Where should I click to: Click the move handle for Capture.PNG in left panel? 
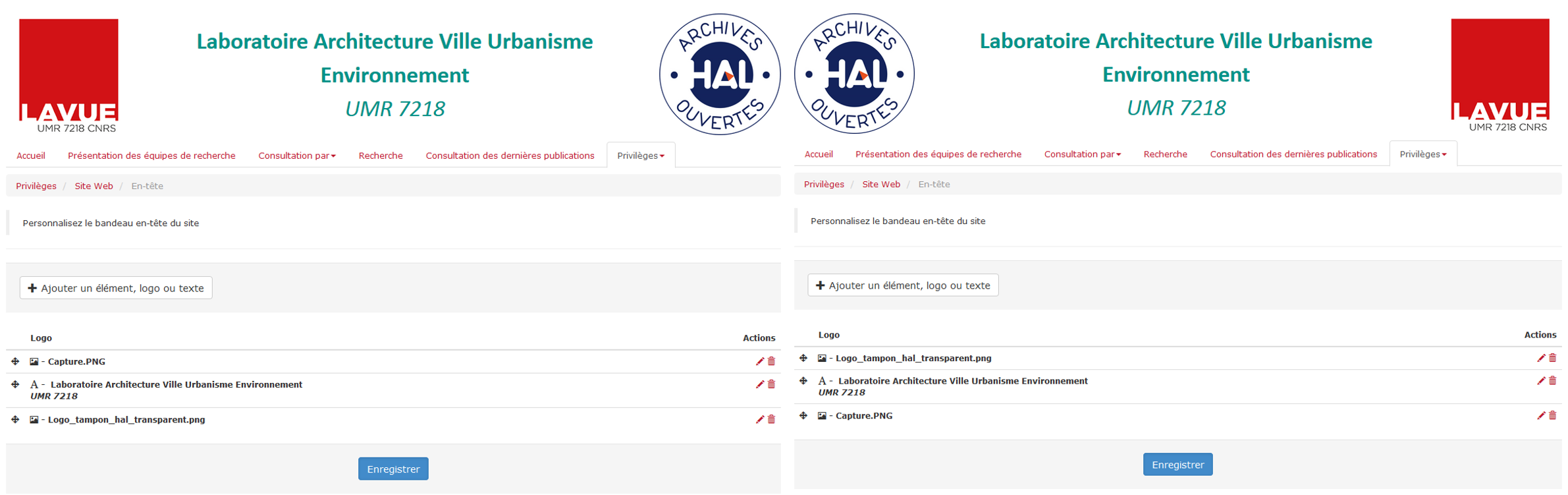click(x=15, y=361)
